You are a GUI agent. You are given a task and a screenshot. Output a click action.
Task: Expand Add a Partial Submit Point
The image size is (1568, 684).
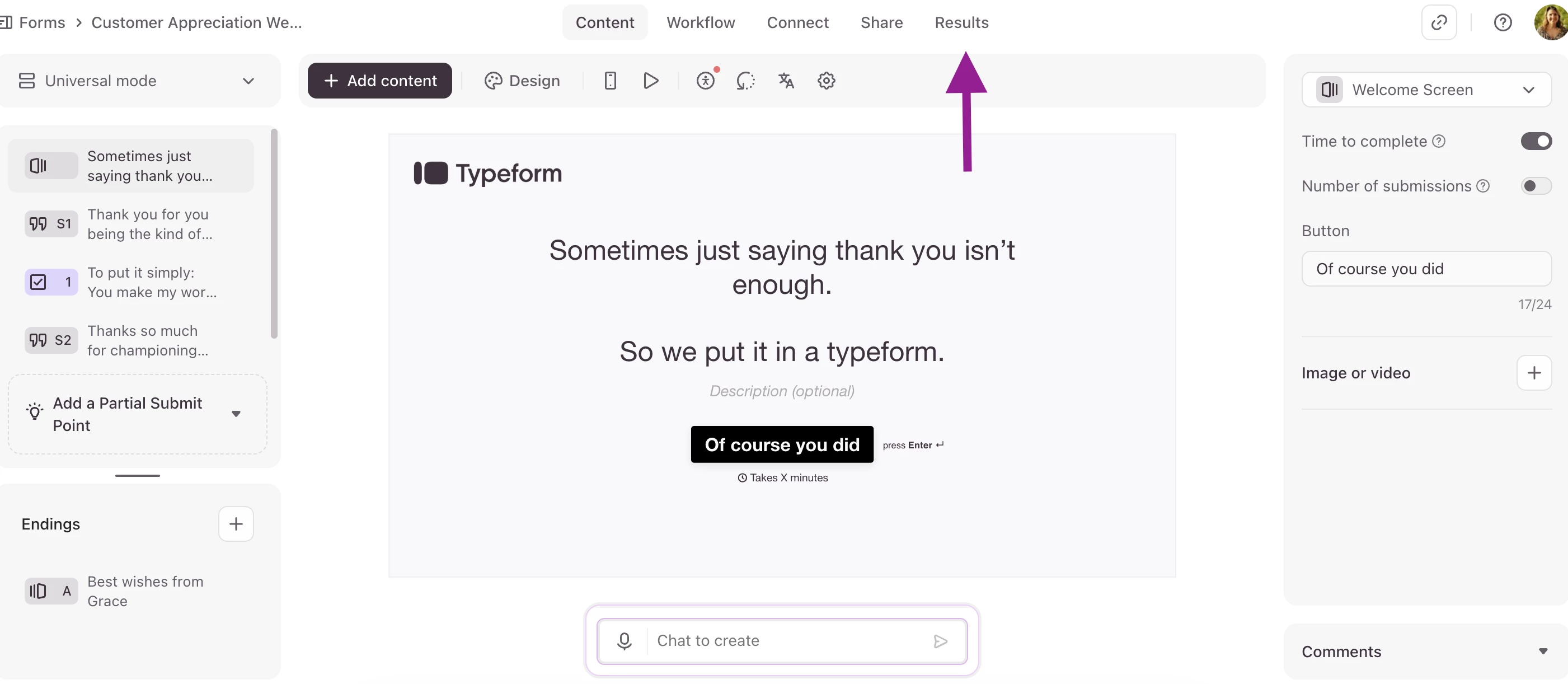pos(236,414)
